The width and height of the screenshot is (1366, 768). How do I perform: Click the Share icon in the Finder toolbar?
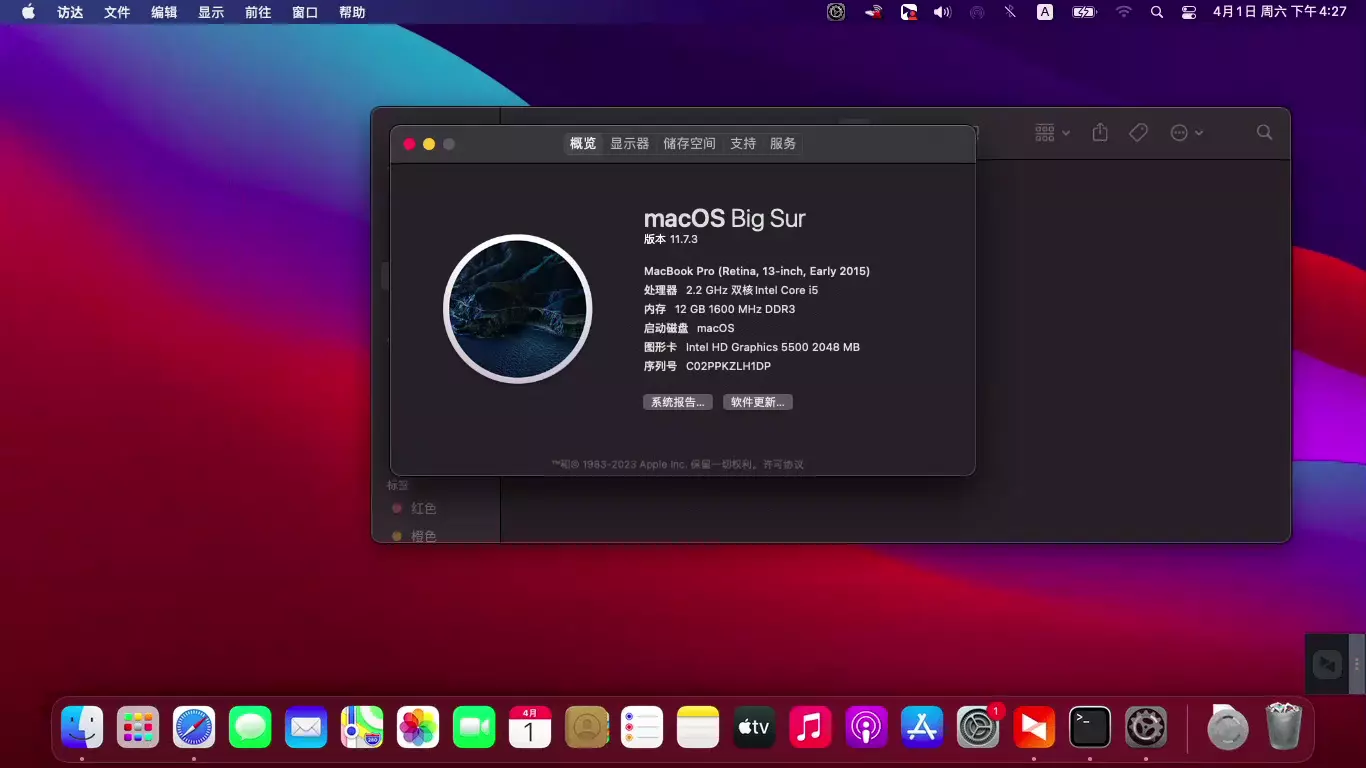(1100, 132)
